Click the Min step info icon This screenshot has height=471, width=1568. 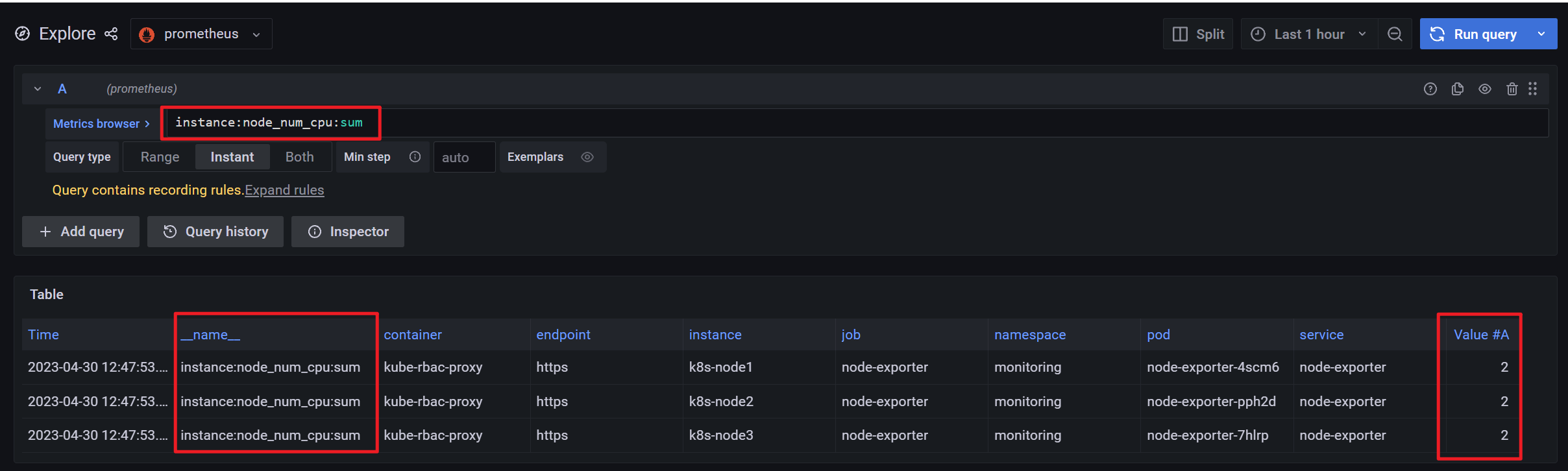pos(415,157)
